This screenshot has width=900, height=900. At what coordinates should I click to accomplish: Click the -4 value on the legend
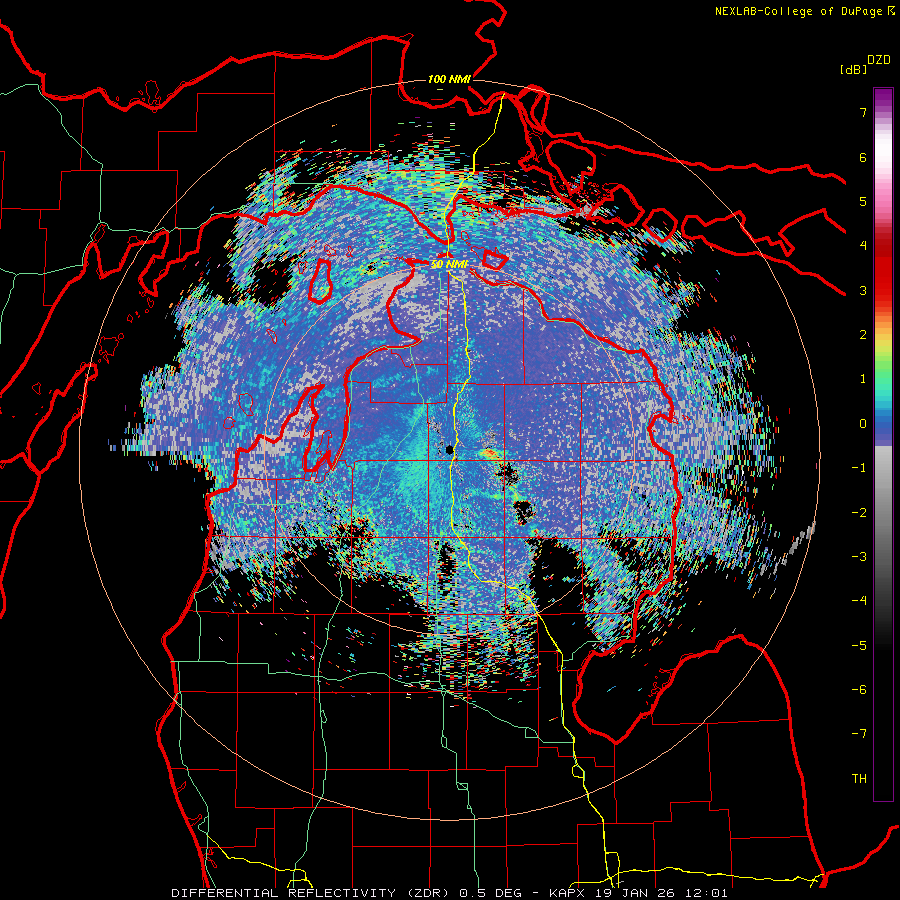coord(859,601)
